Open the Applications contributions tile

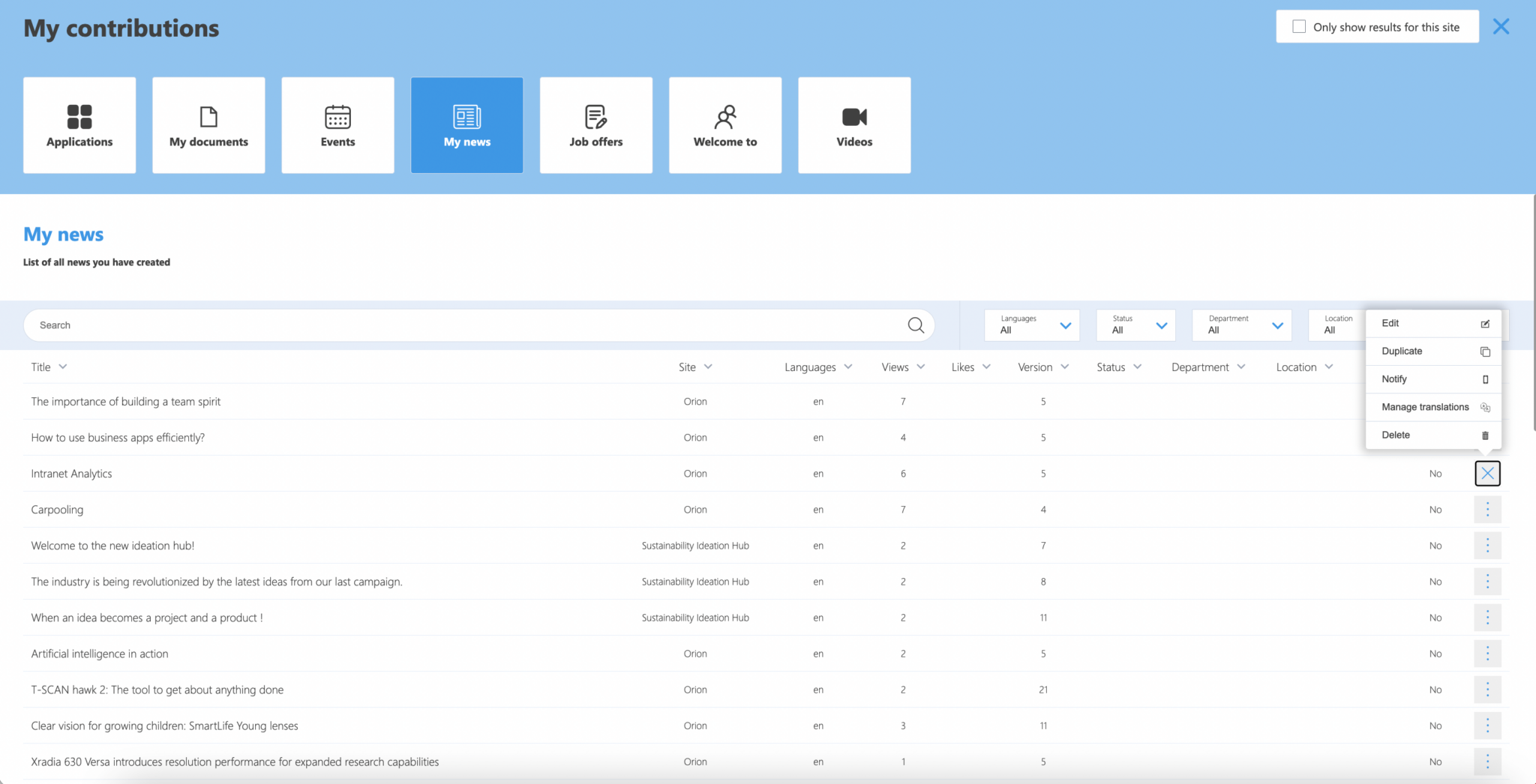pos(79,124)
